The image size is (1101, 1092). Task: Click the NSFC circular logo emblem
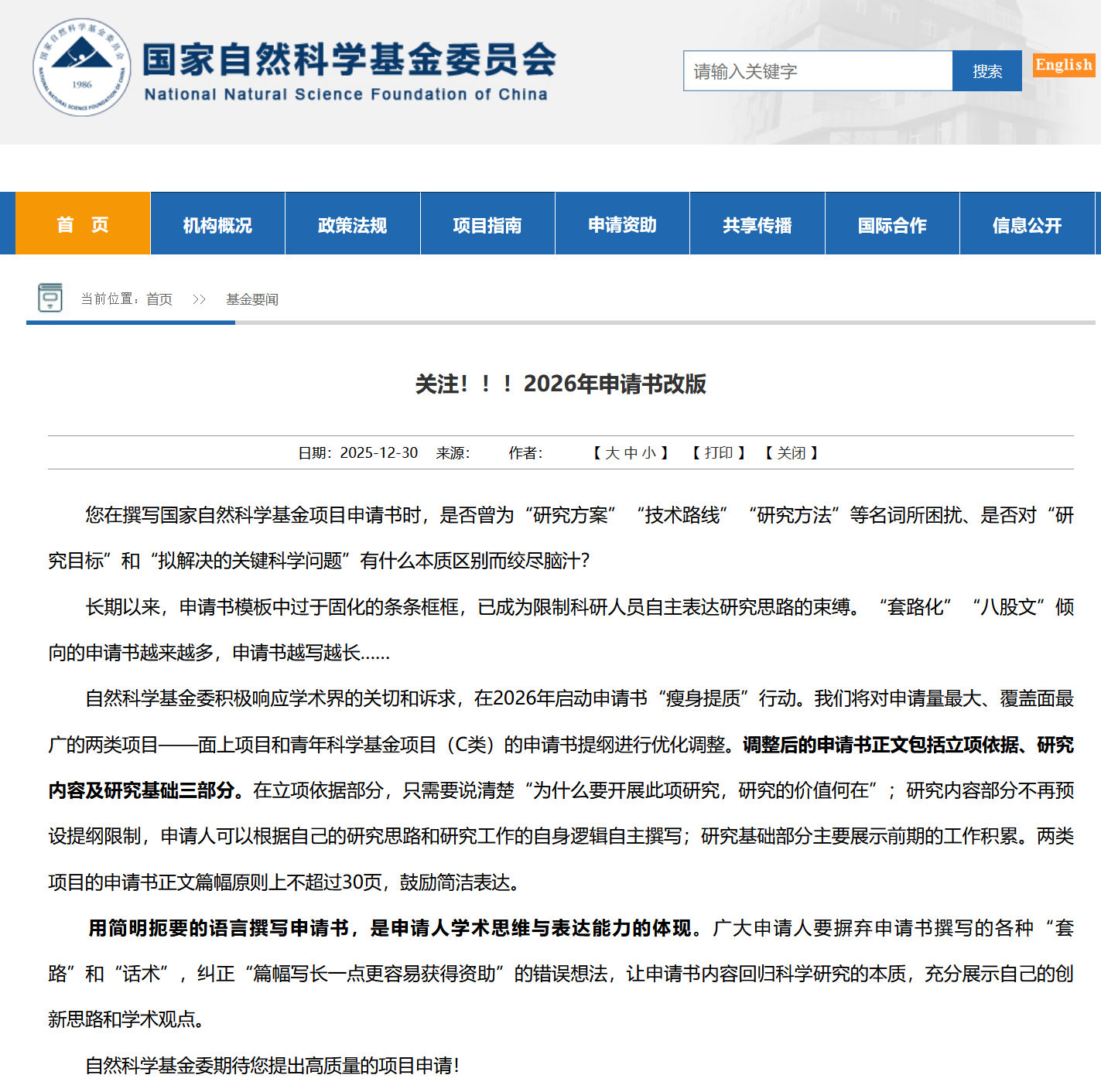pyautogui.click(x=81, y=68)
